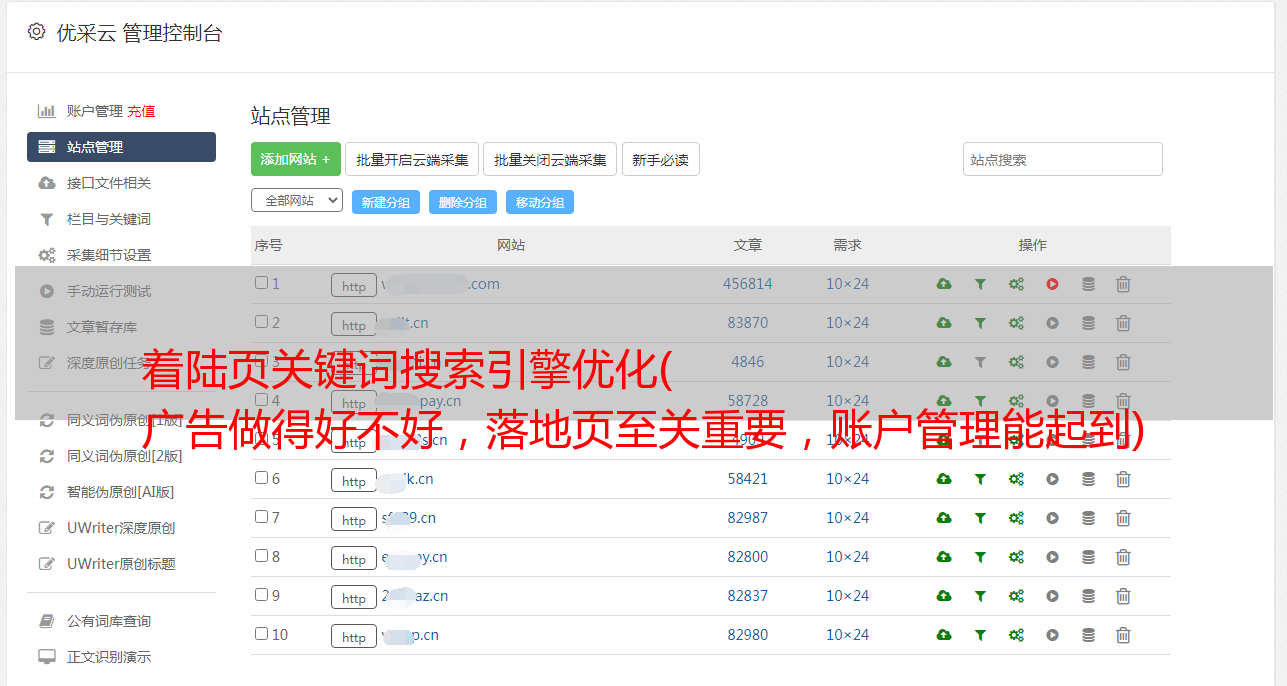Open 智能伪原创[AI版] sidebar item

120,492
